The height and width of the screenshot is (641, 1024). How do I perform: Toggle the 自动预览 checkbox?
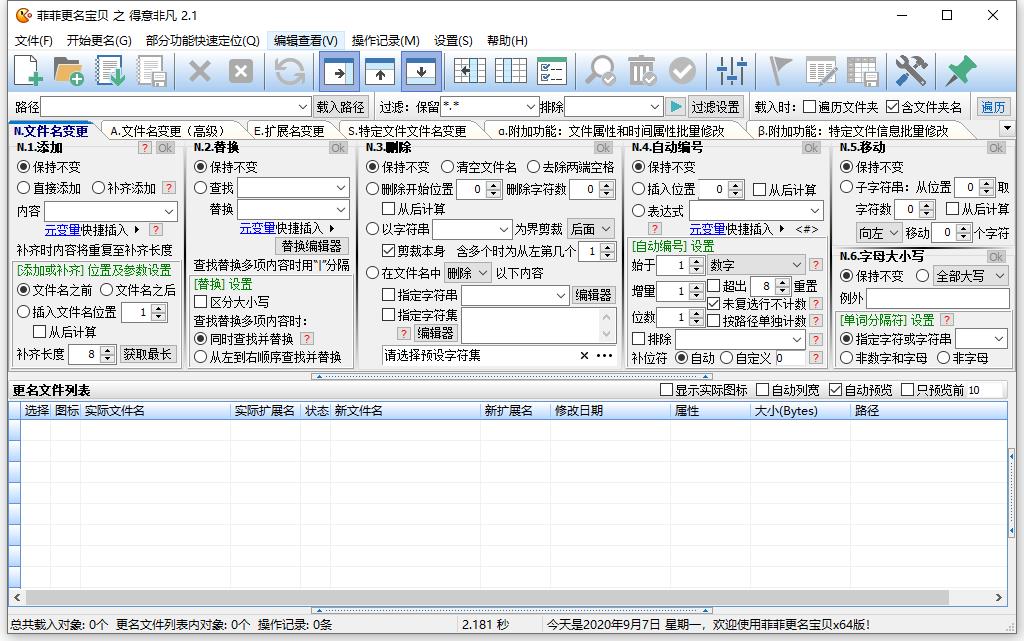point(836,390)
